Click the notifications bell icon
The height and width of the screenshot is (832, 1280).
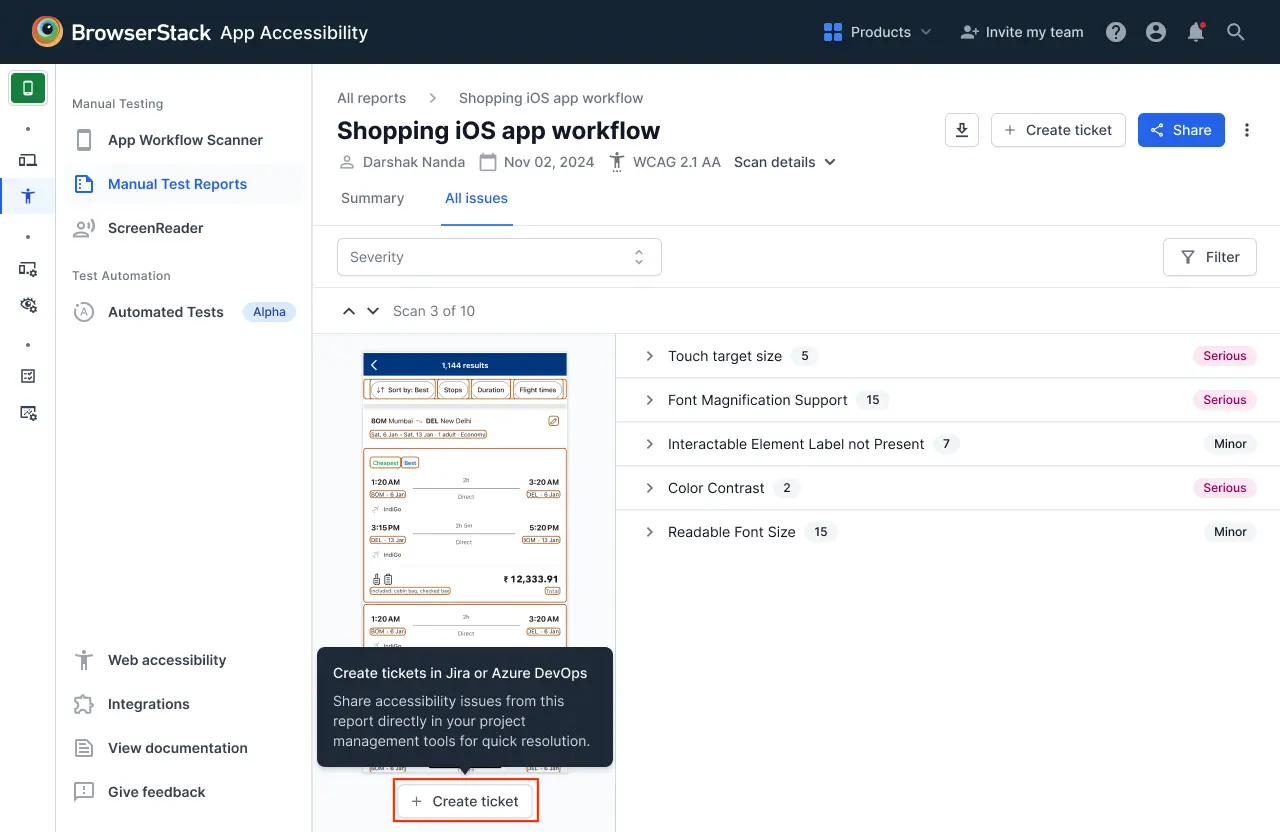[1196, 32]
